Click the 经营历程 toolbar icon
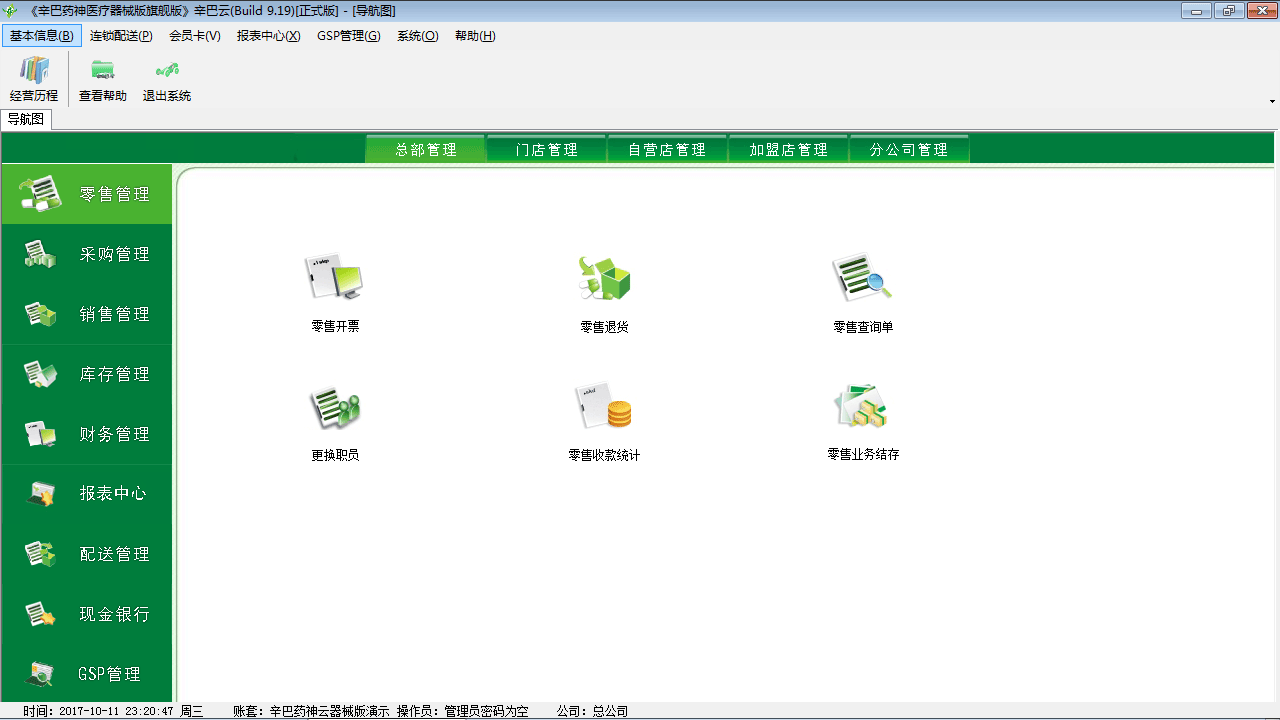The height and width of the screenshot is (720, 1280). click(x=34, y=80)
